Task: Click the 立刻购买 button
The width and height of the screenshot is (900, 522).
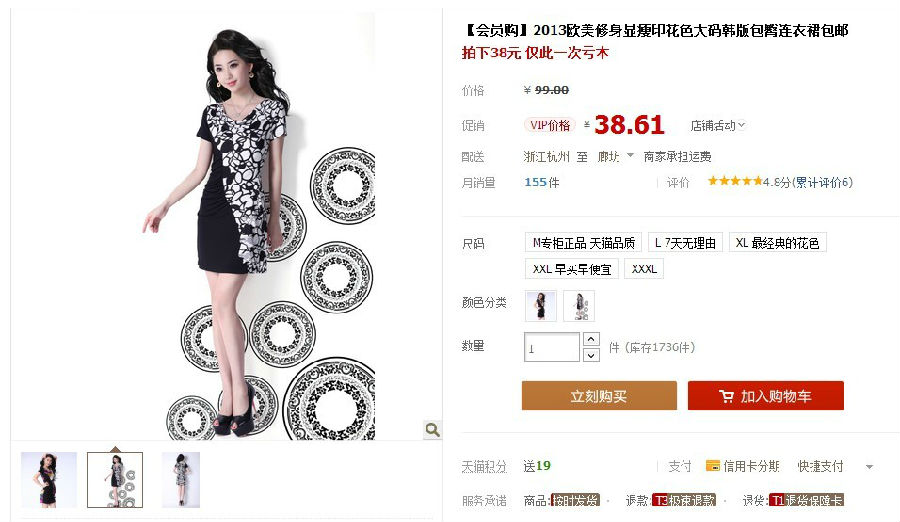Action: [599, 396]
